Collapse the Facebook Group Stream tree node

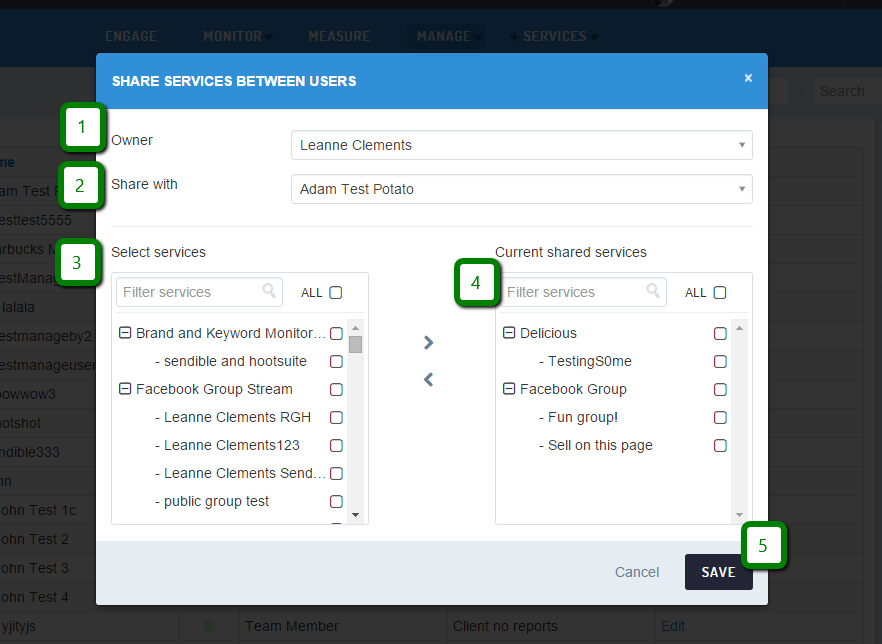(125, 389)
